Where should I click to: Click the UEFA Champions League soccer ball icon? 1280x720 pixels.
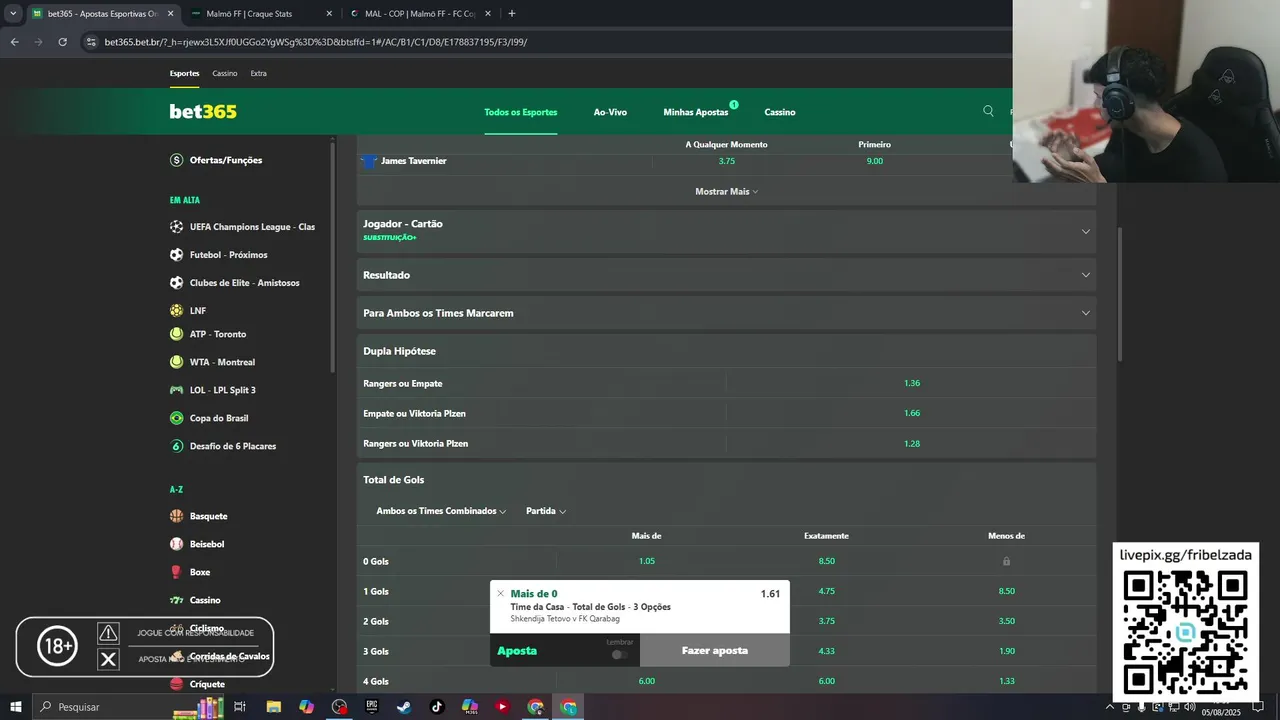point(177,227)
